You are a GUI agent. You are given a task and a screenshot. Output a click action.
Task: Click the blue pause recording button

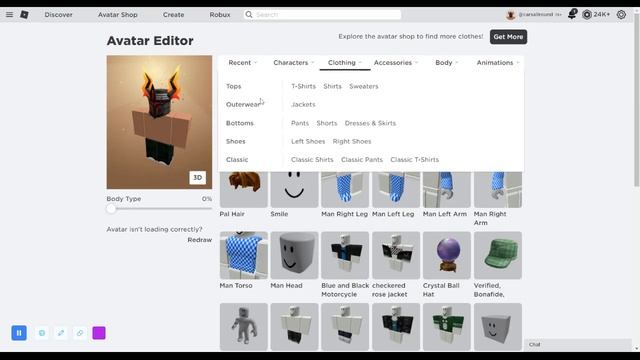19,333
